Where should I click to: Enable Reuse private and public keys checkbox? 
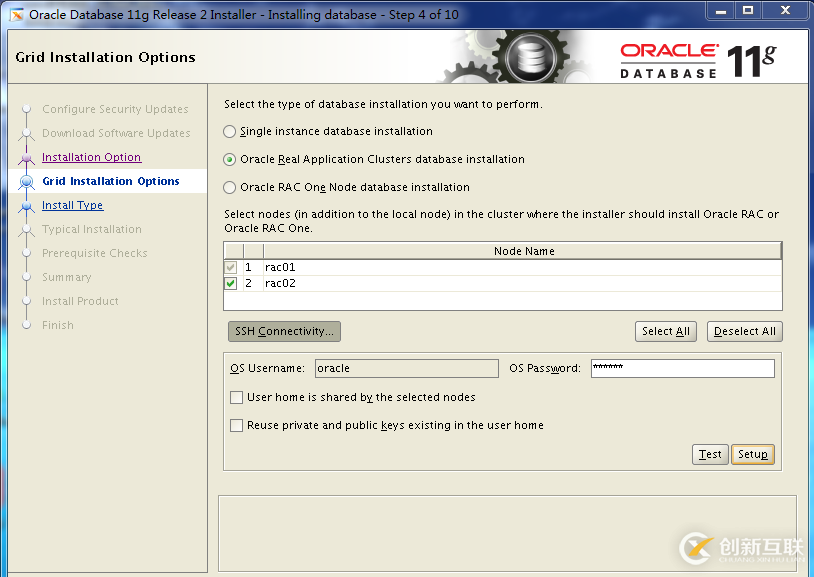tap(236, 425)
